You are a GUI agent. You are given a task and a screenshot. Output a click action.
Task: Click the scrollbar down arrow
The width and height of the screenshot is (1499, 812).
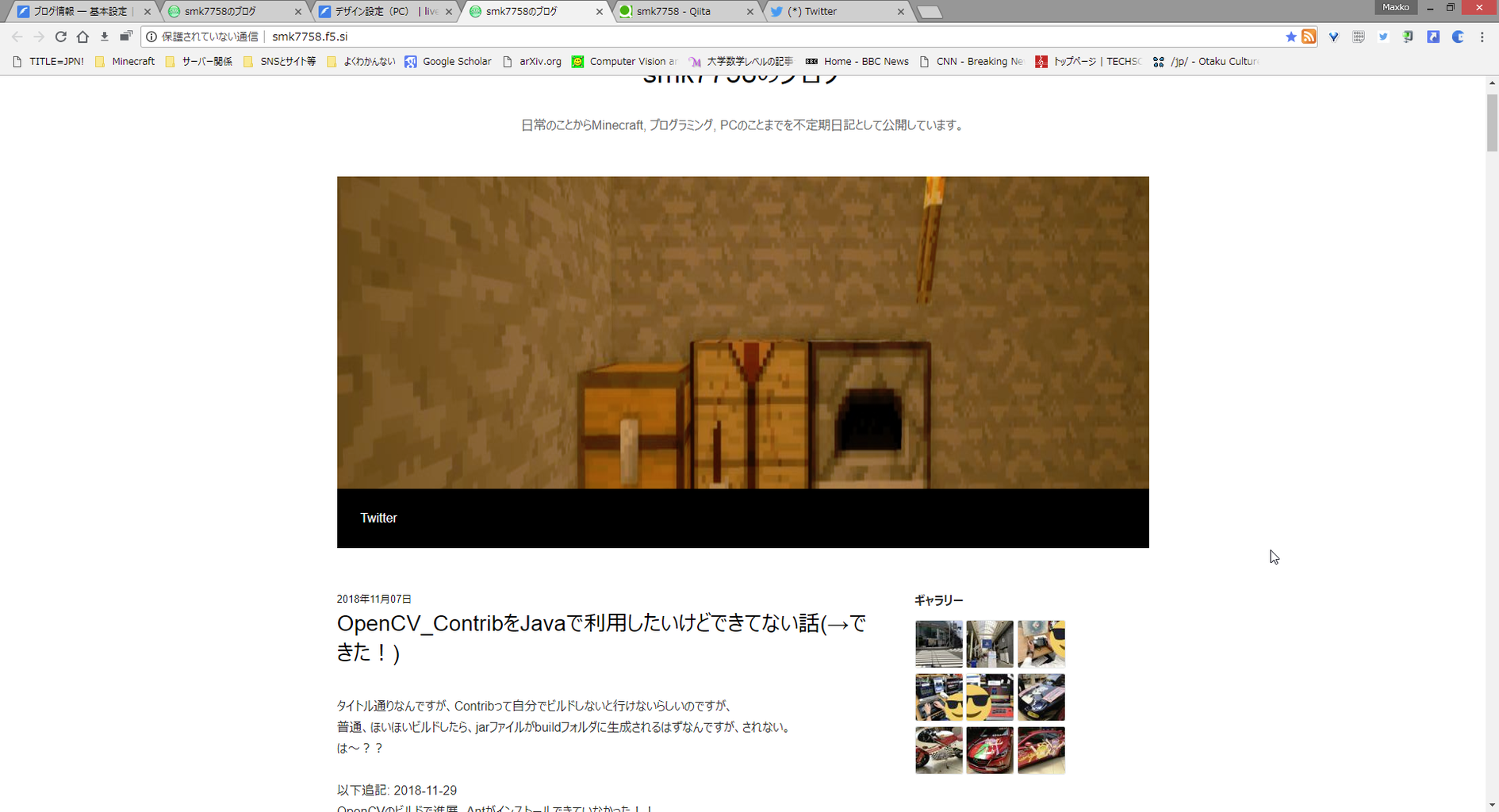[1492, 805]
